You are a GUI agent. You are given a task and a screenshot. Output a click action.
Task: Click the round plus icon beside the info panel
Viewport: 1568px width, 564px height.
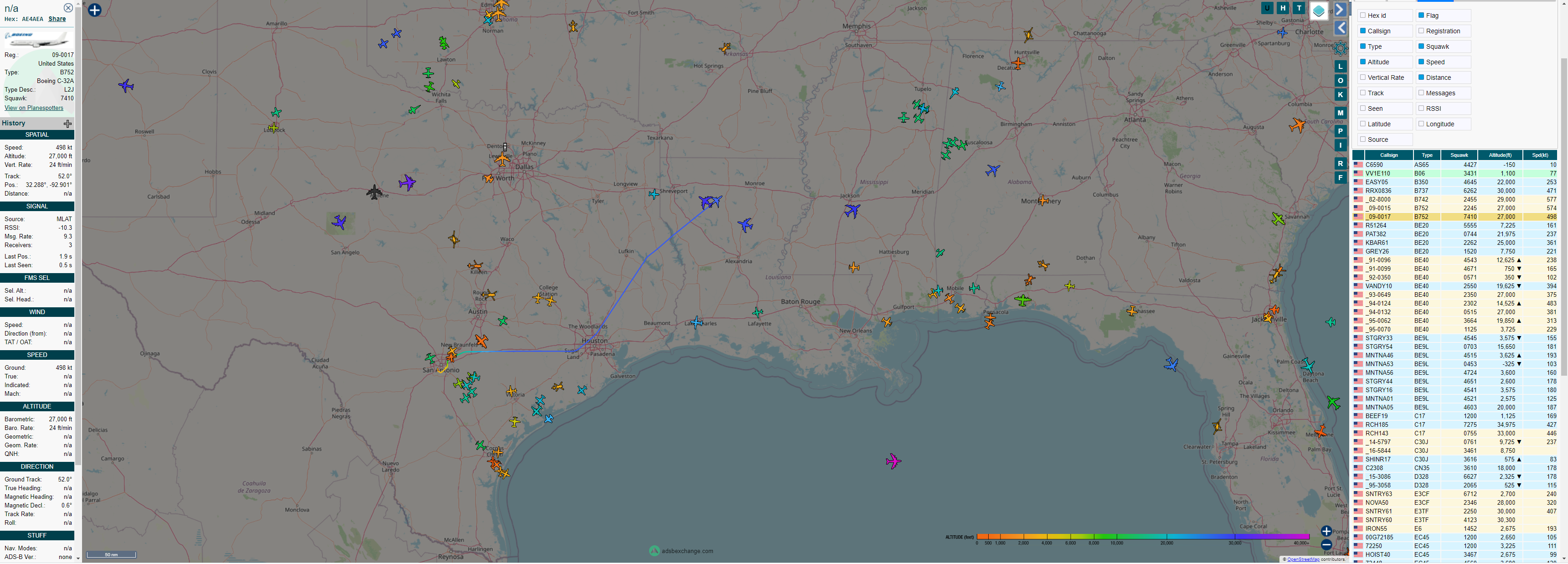tap(94, 10)
